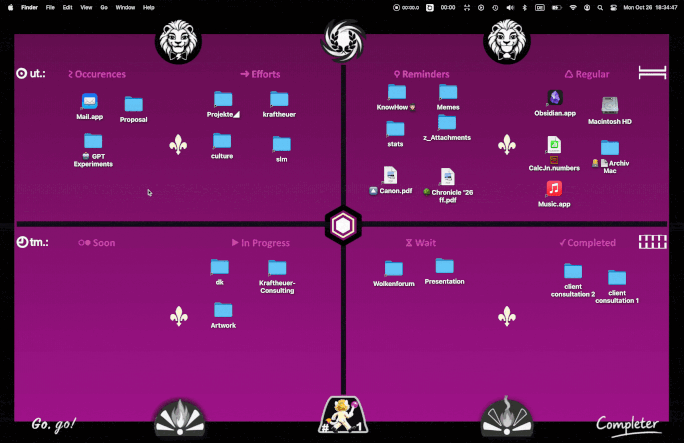This screenshot has height=443, width=684.
Task: Select the CalcJn.numbers spreadsheet file
Action: [x=554, y=145]
